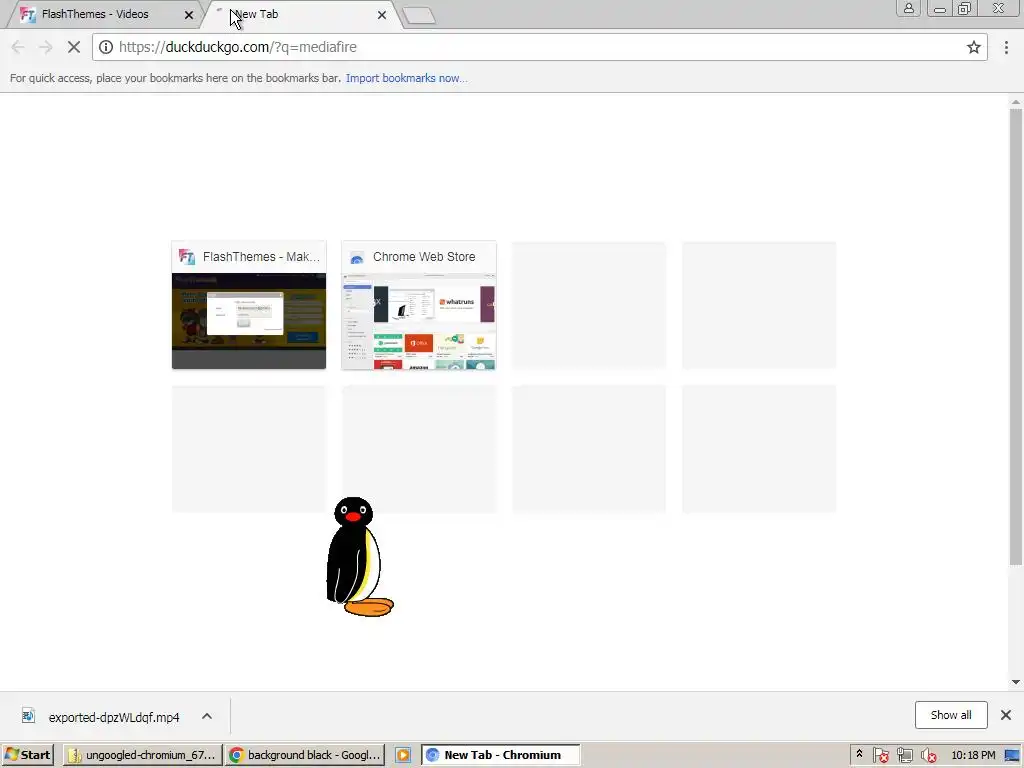1024x768 pixels.
Task: Open FlashThemes most-visited thumbnail
Action: [249, 305]
